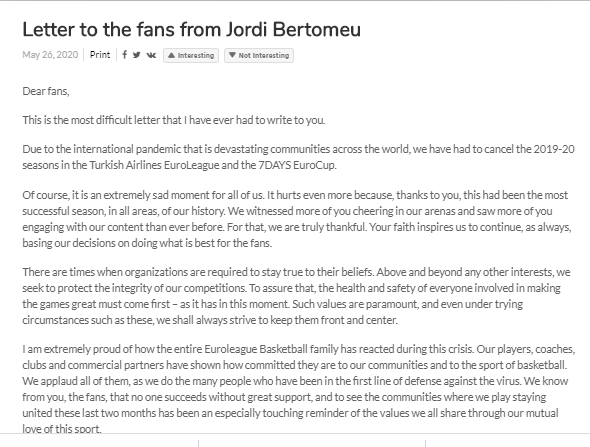Click the Dear fans greeting line
The height and width of the screenshot is (447, 590).
pyautogui.click(x=46, y=91)
